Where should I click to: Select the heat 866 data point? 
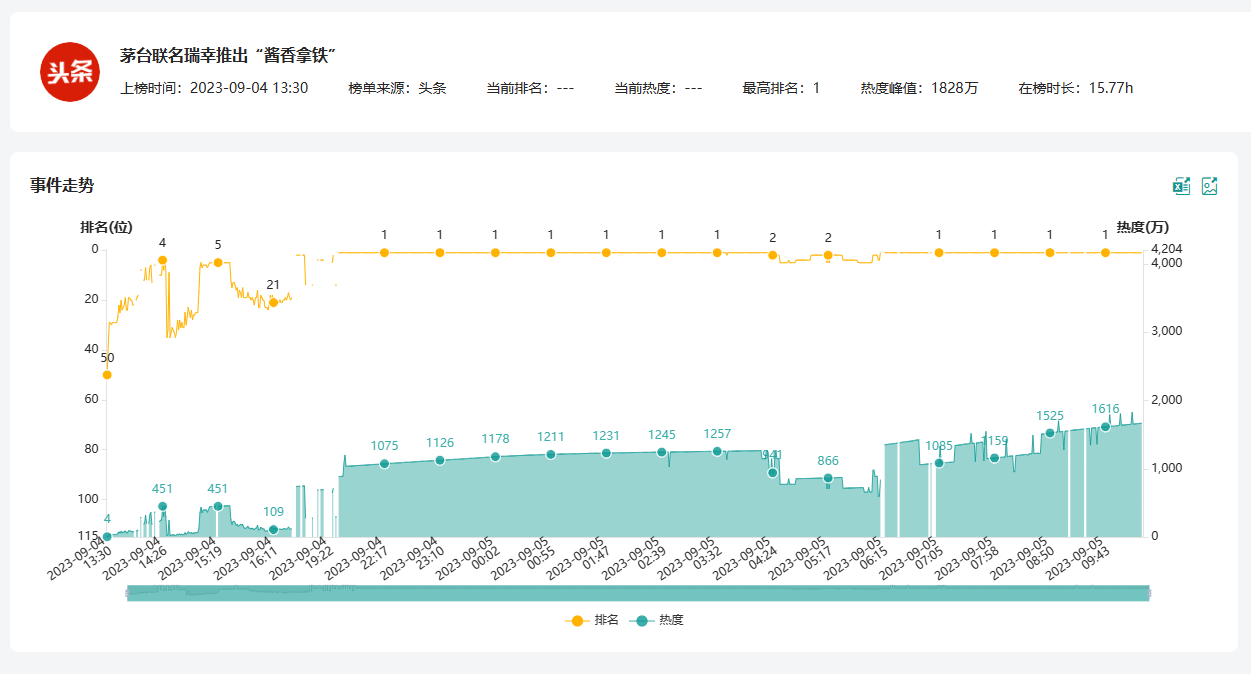pos(828,478)
